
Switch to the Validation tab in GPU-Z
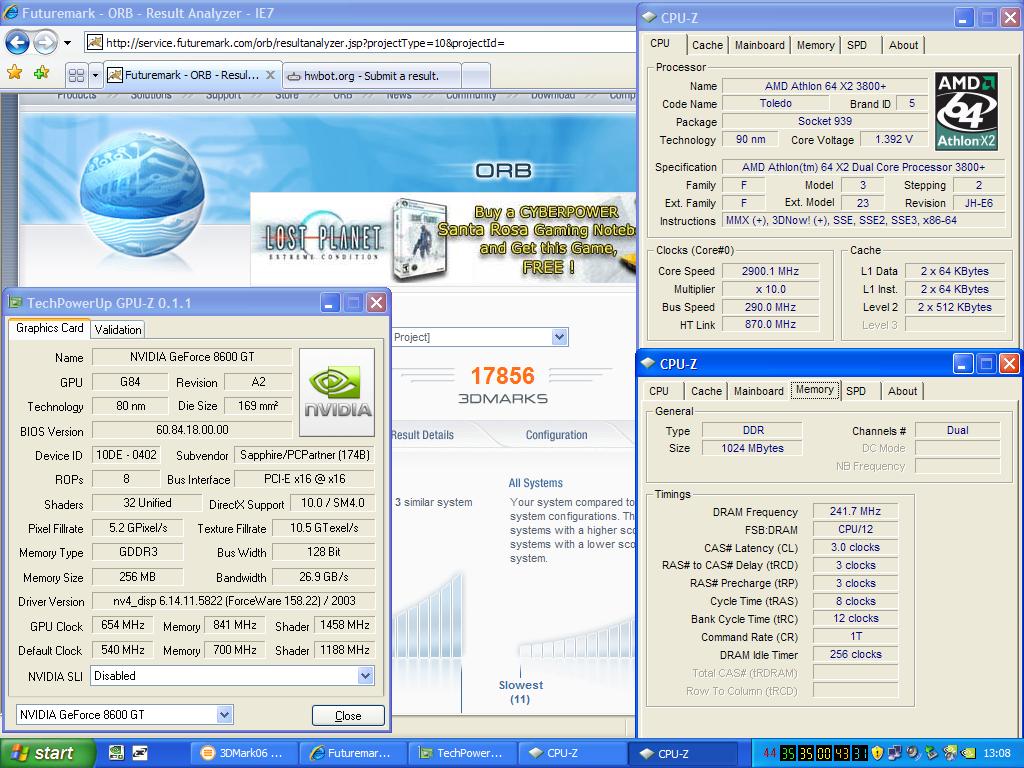pos(118,330)
